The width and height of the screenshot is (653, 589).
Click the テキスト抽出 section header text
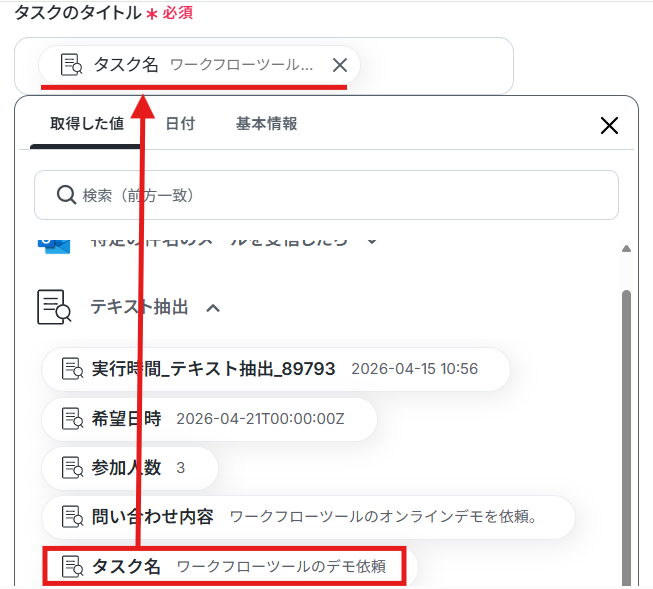point(139,307)
